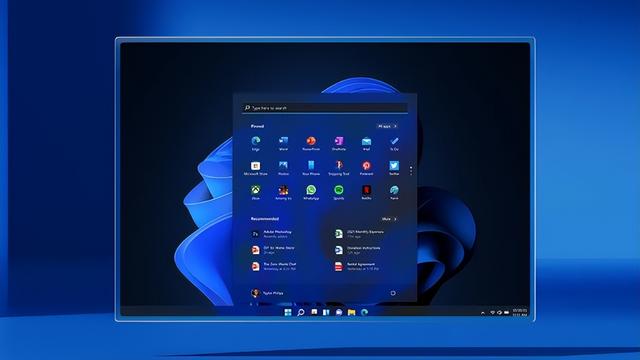This screenshot has width=640, height=360.
Task: Open Microsoft Store from pinned apps
Action: pos(256,168)
